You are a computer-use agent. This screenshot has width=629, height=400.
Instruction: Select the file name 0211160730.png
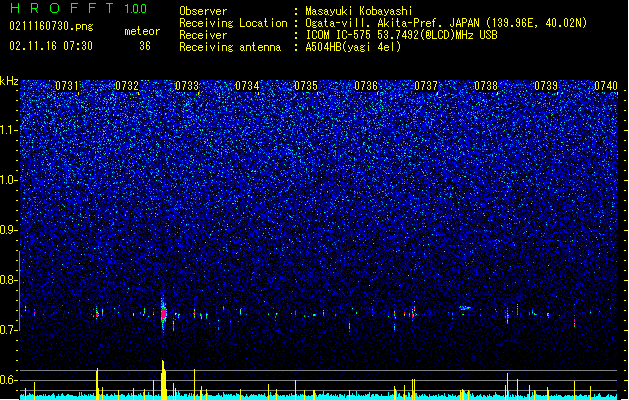pyautogui.click(x=51, y=26)
